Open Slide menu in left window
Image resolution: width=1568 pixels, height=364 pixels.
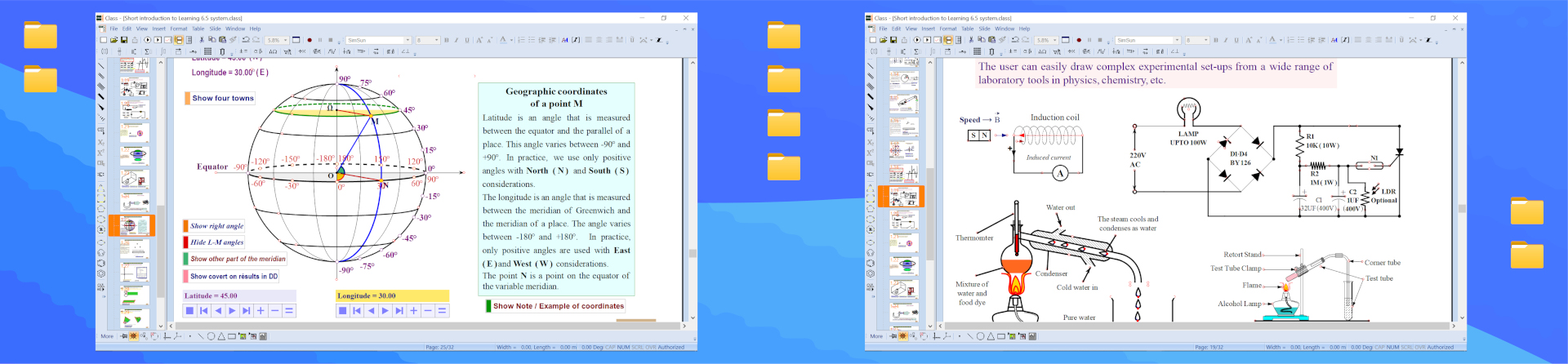tap(215, 29)
